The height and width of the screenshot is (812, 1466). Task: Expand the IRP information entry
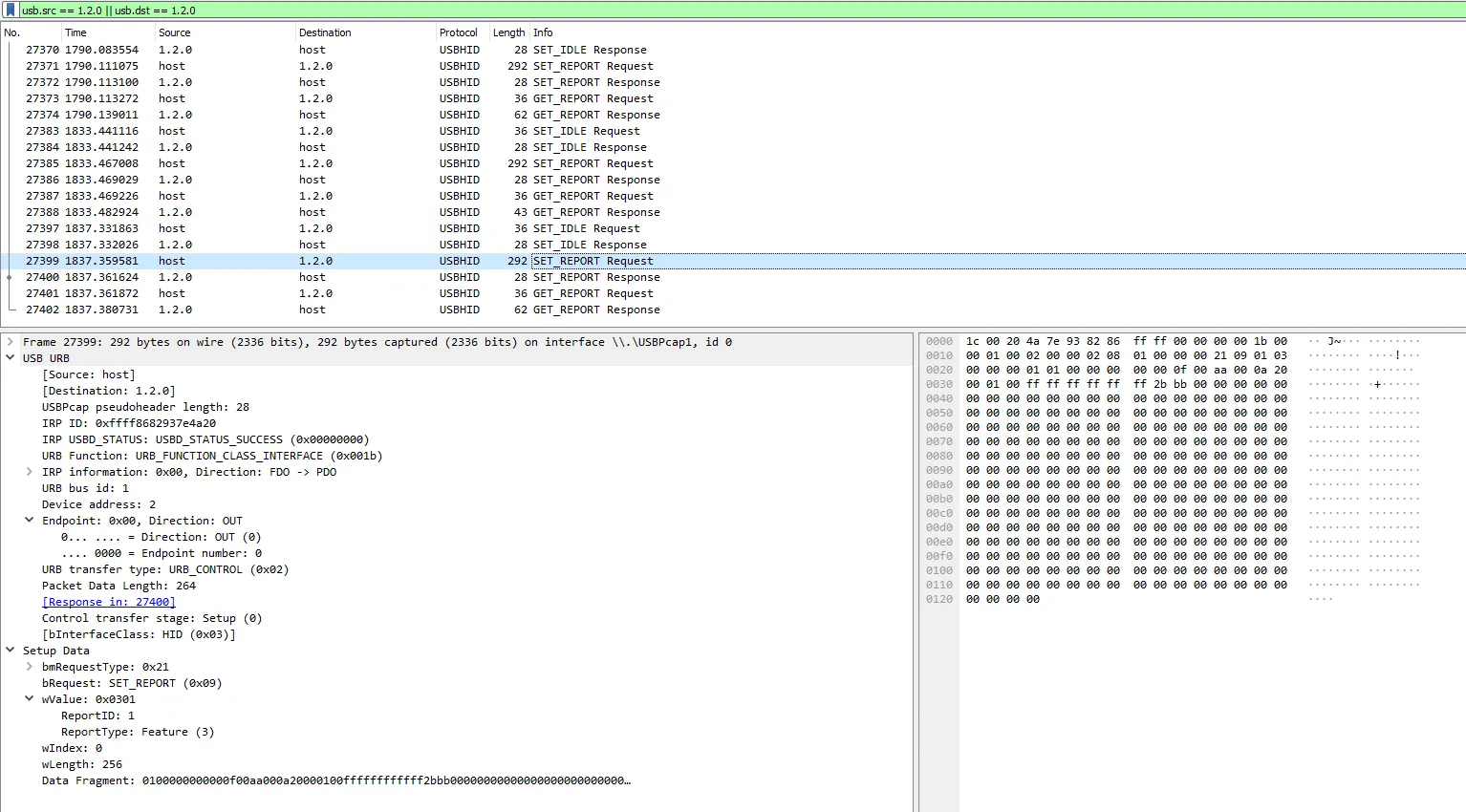coord(30,472)
